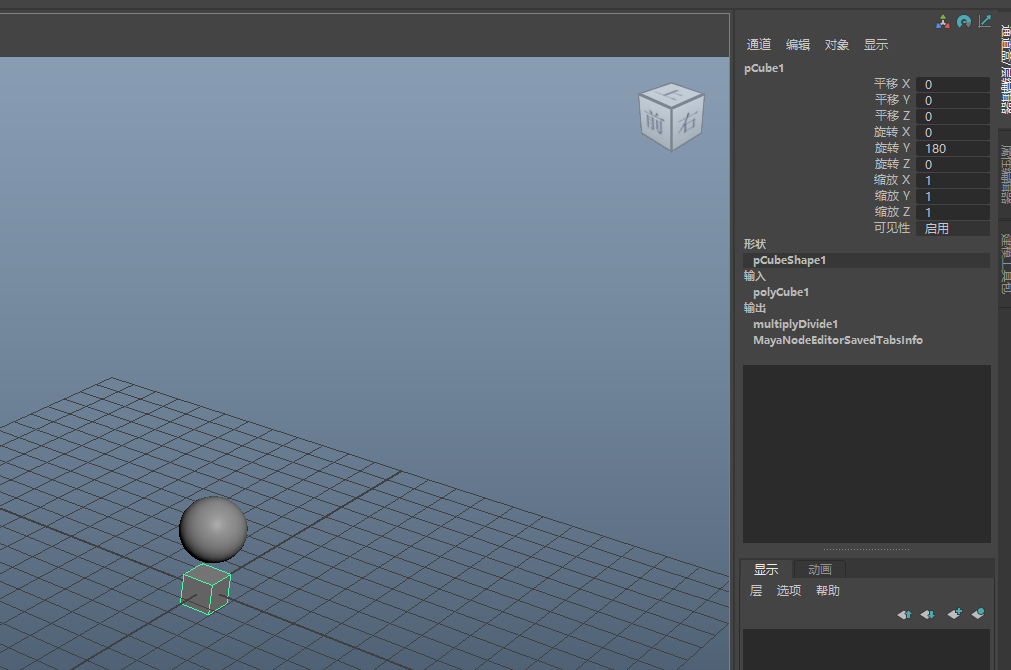
Task: Open the 帮助 menu in layer editor
Action: [828, 591]
